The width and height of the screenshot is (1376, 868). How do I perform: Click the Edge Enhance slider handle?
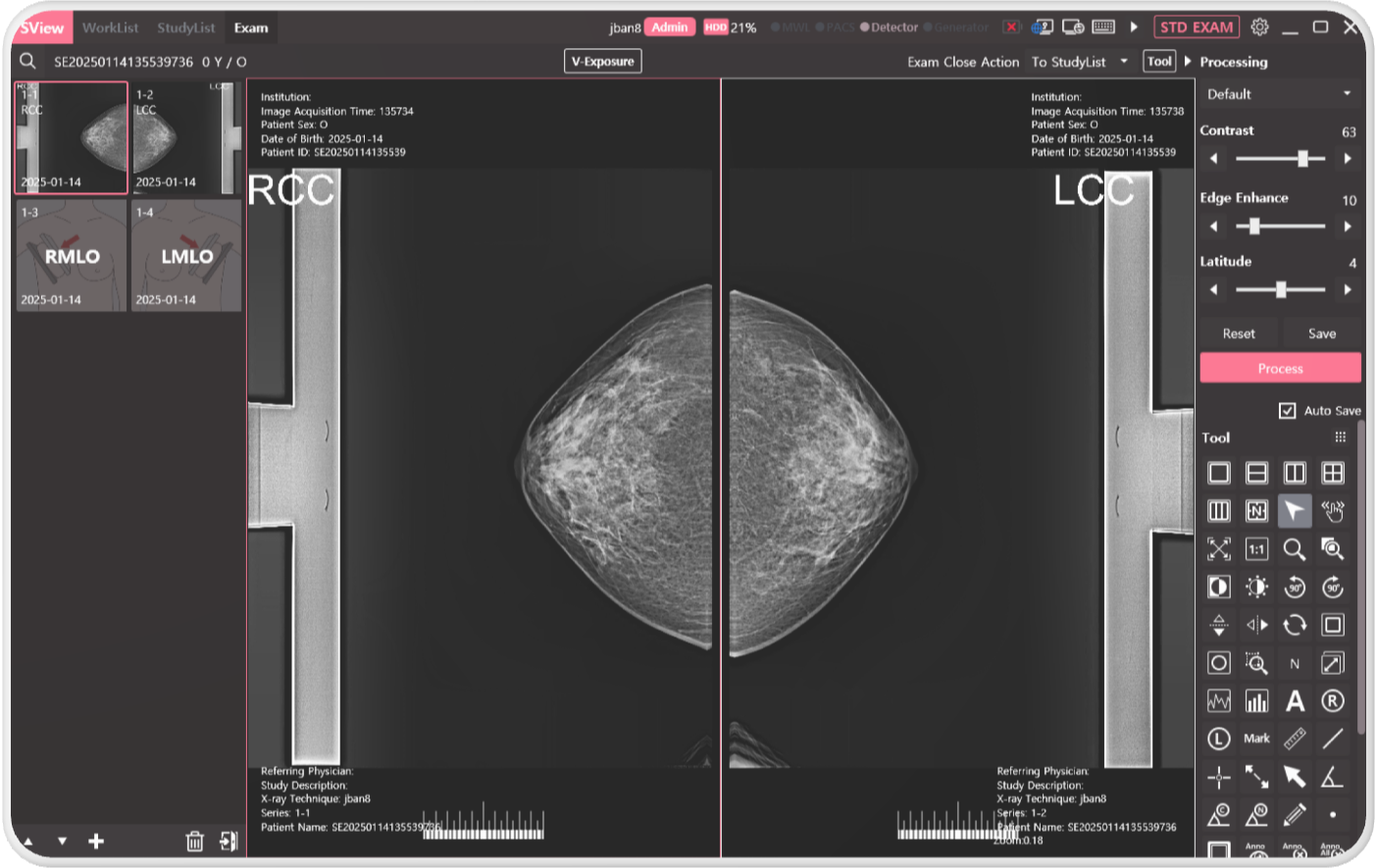click(1253, 226)
